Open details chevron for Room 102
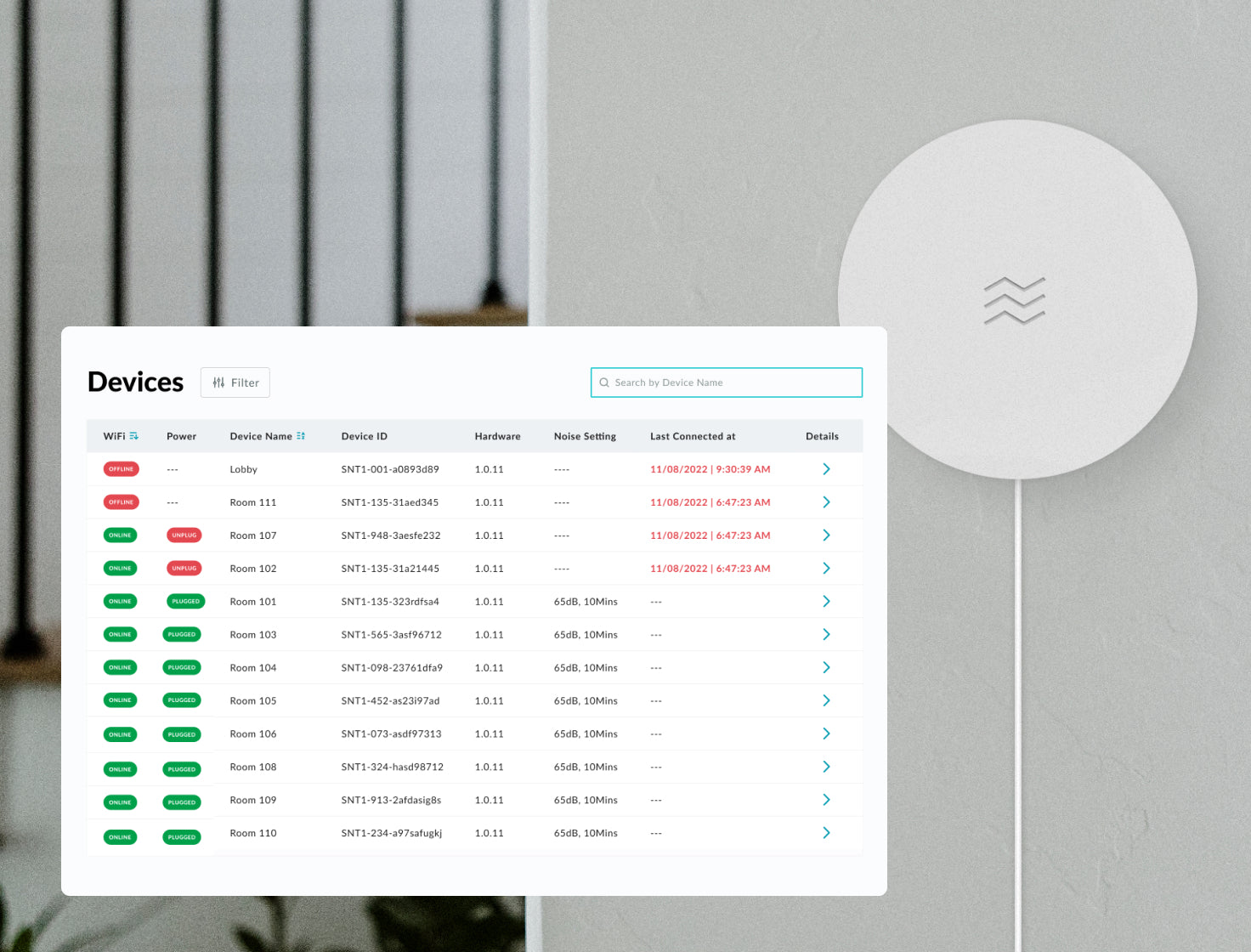 [x=826, y=569]
